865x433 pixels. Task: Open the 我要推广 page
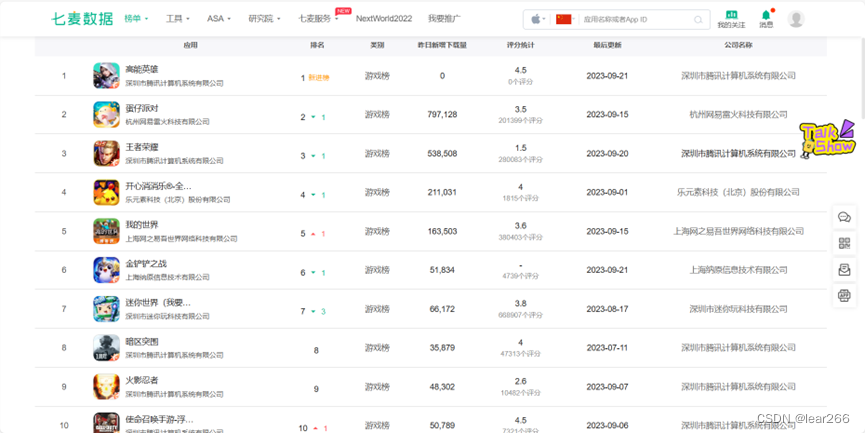(x=444, y=19)
